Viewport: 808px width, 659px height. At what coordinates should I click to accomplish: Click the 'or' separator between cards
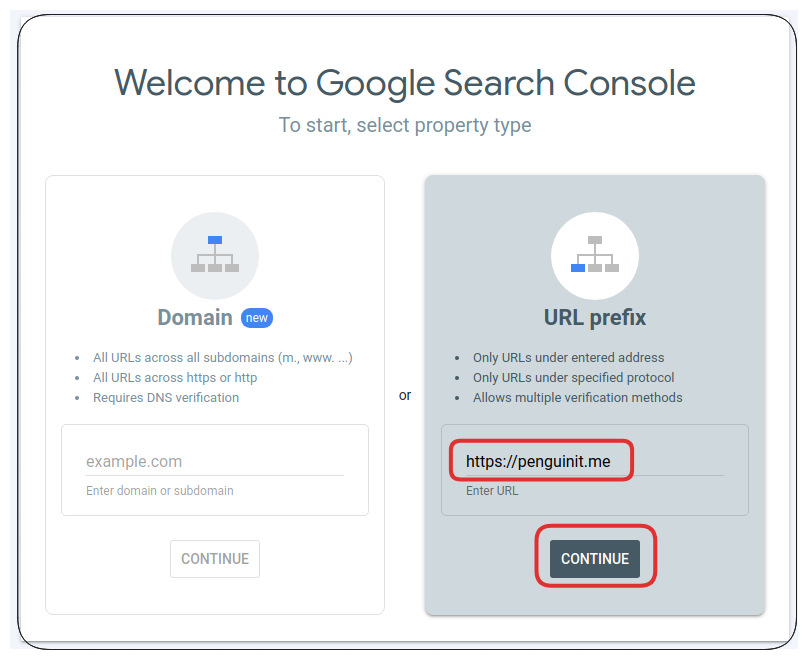click(405, 395)
